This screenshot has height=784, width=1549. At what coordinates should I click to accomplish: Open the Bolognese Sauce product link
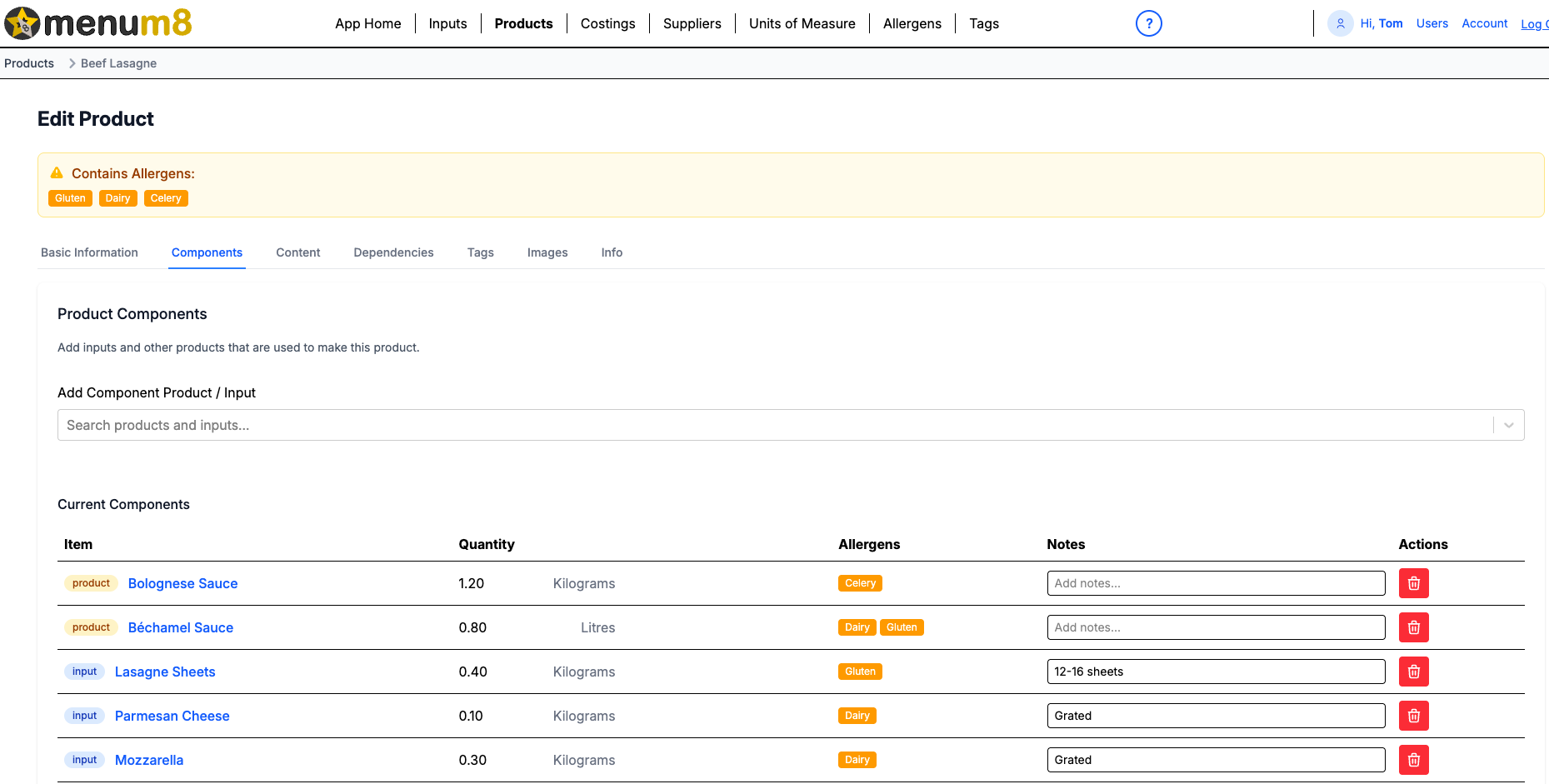click(182, 583)
